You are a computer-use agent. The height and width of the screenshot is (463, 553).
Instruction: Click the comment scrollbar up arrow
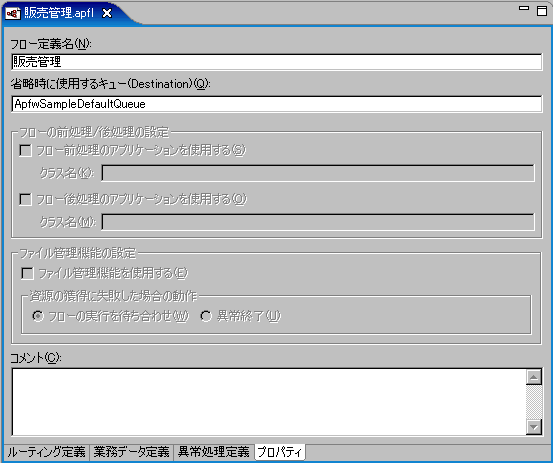pos(534,377)
